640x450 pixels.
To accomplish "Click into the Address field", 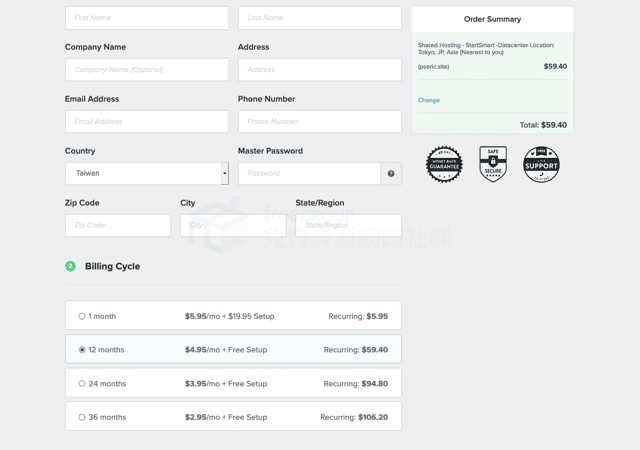I will pyautogui.click(x=320, y=70).
